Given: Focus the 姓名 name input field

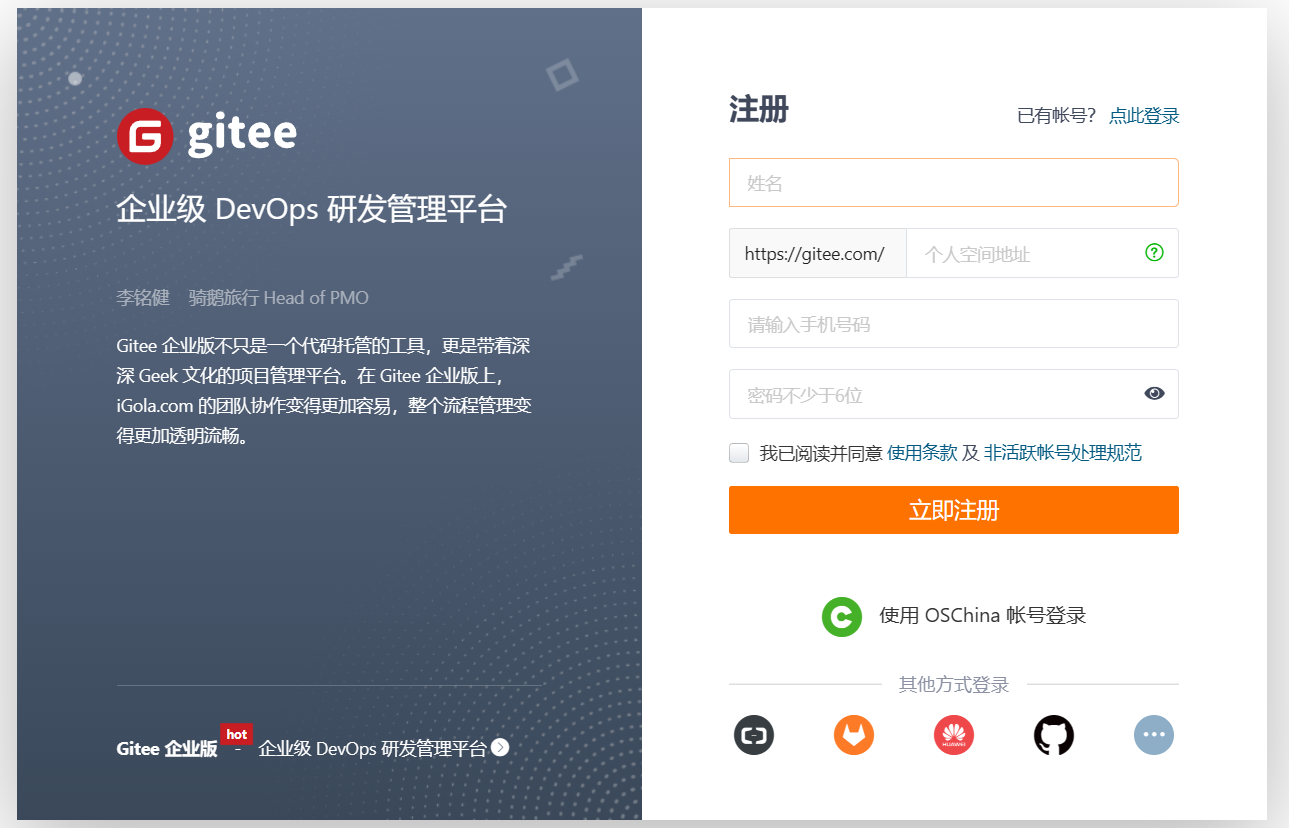Looking at the screenshot, I should coord(954,183).
